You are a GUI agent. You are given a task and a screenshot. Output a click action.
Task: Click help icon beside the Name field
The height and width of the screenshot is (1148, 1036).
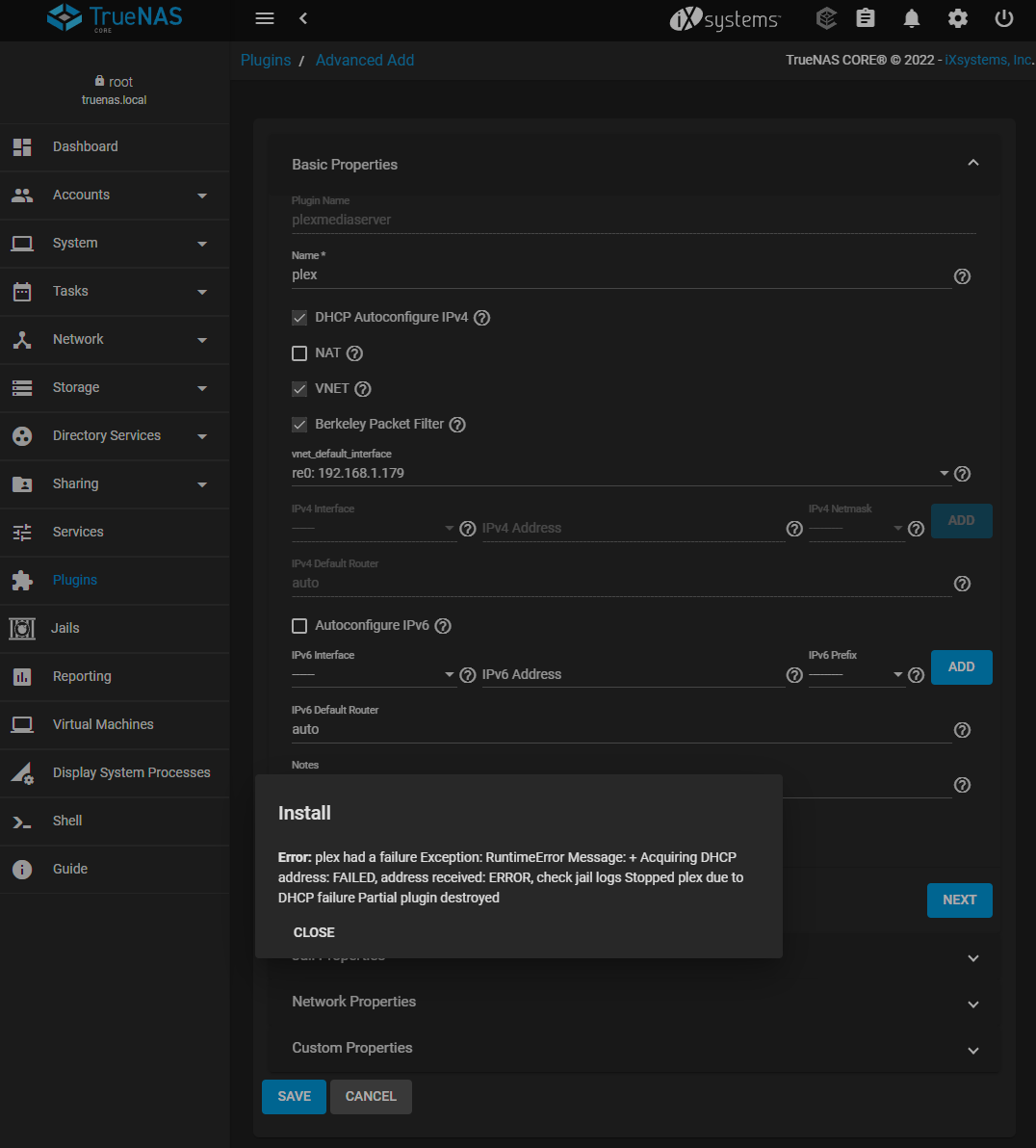962,276
